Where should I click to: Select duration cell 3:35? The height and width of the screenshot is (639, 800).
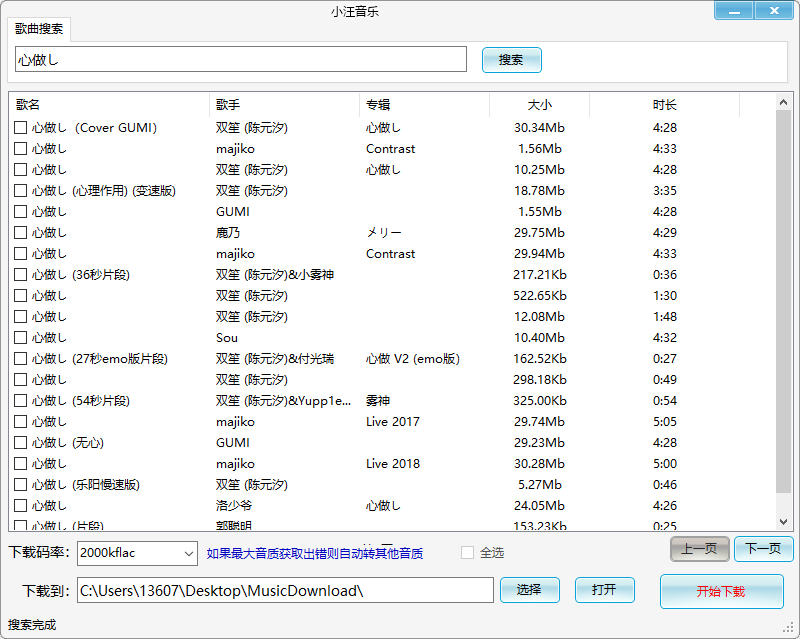click(665, 190)
